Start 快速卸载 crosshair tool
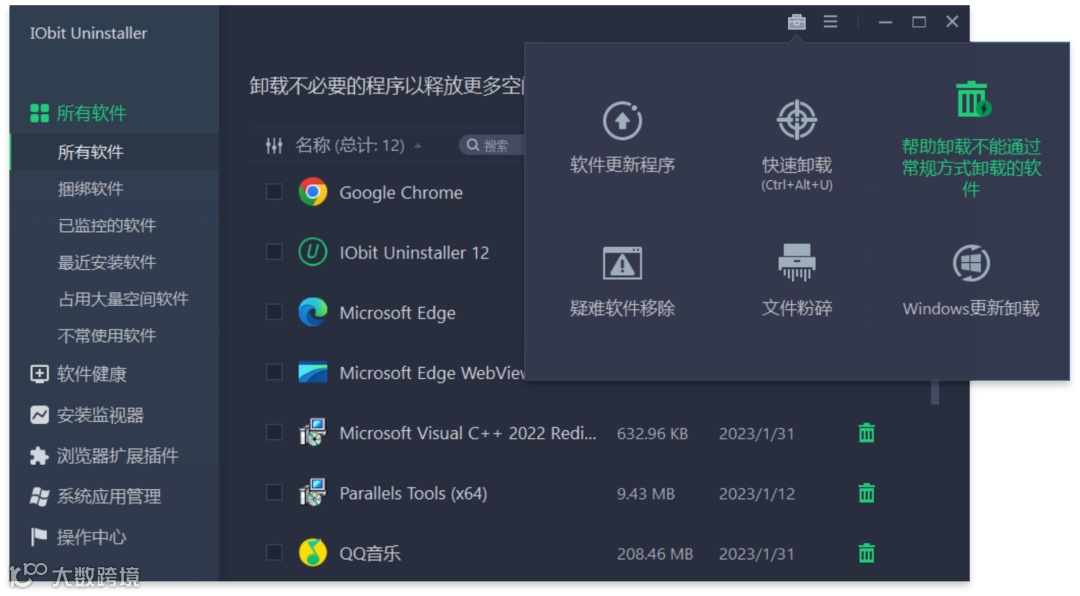 pos(796,145)
